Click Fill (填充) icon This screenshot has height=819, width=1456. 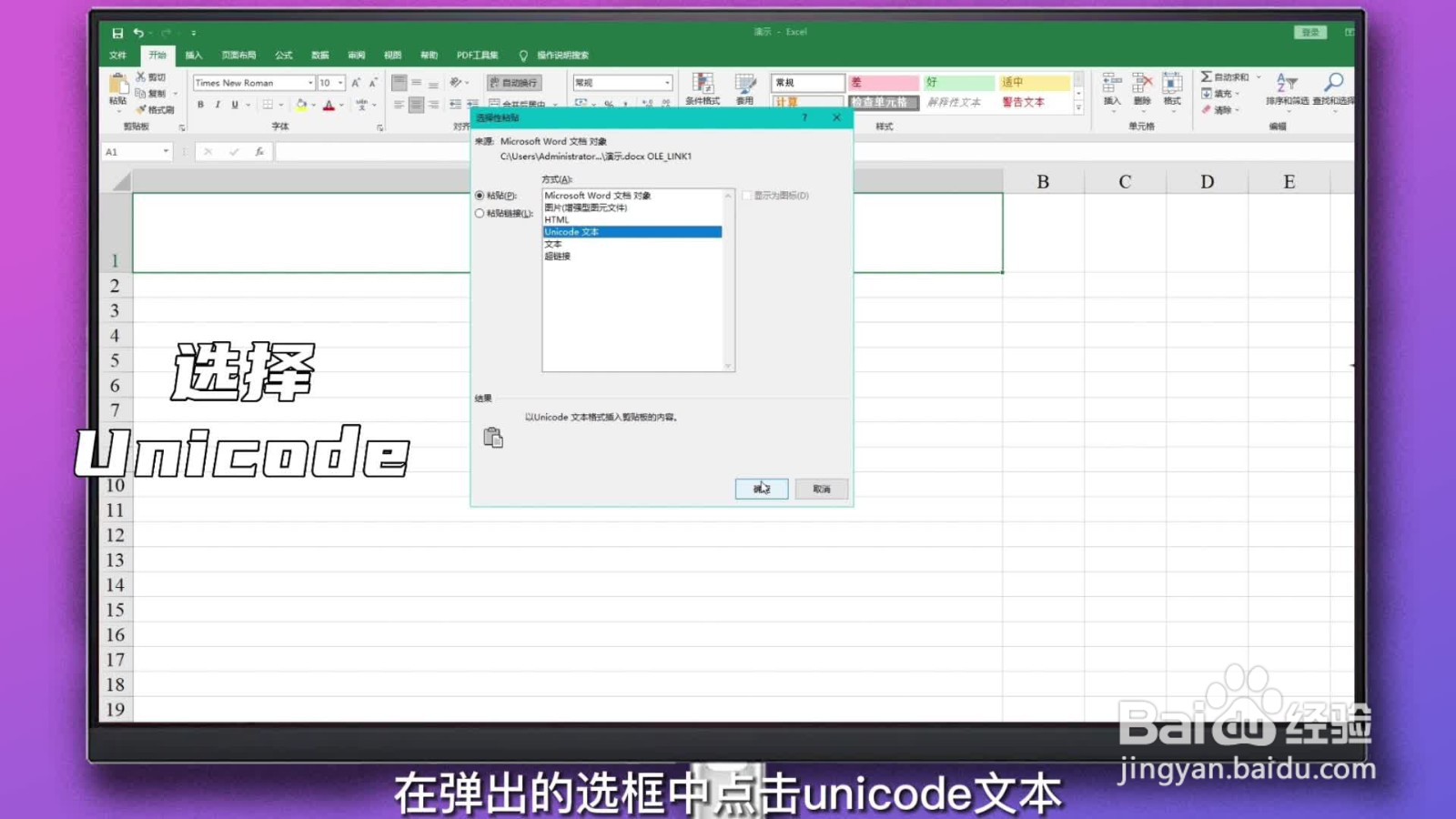pyautogui.click(x=1206, y=94)
